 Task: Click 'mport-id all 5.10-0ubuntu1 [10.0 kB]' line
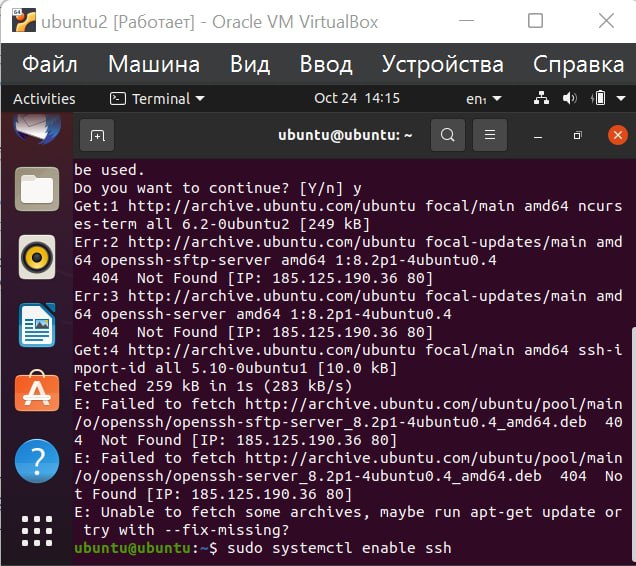pos(235,368)
